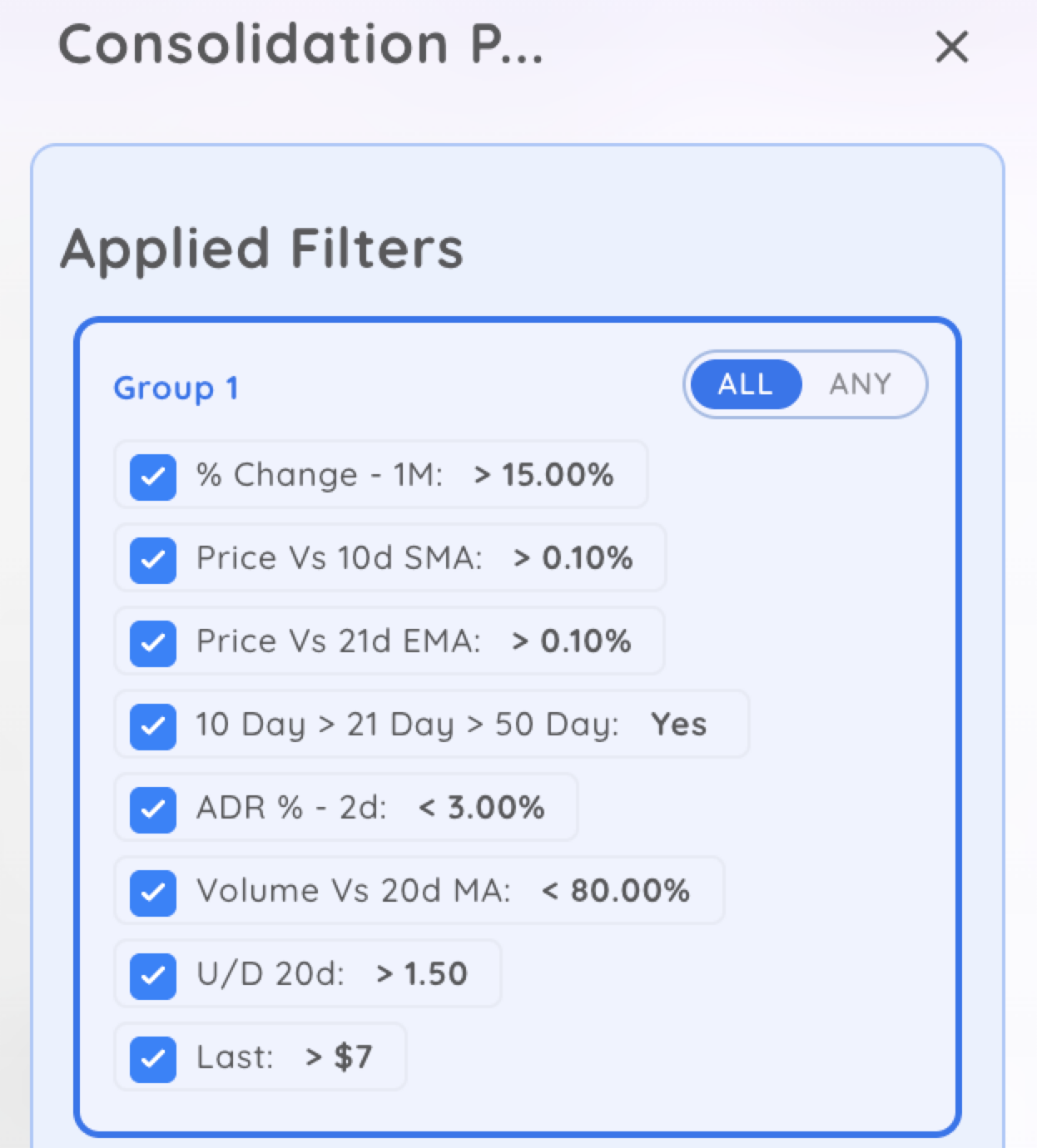Uncheck the % Change - 1M filter checkbox

click(x=153, y=477)
